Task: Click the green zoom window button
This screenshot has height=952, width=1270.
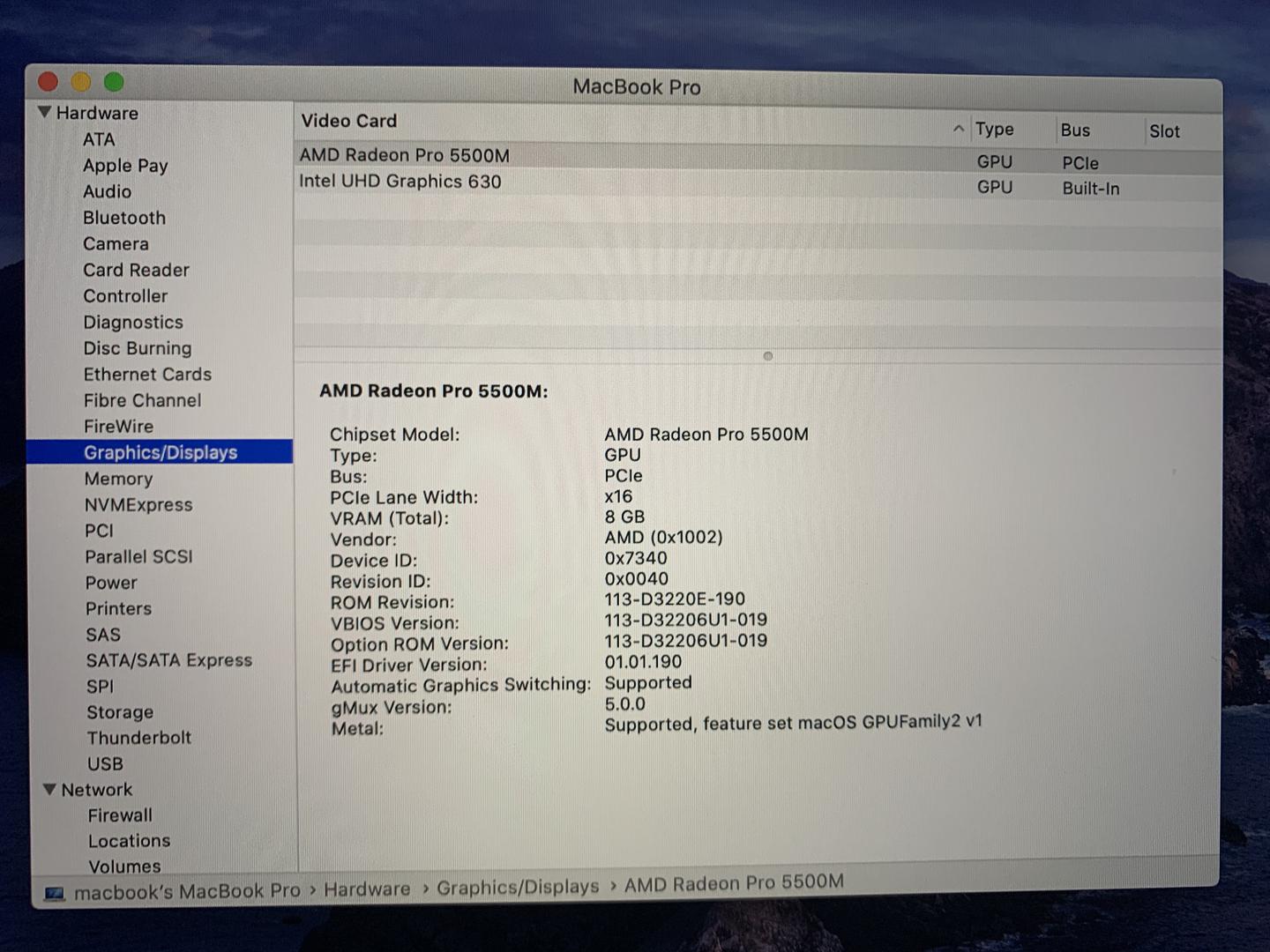Action: (x=114, y=82)
